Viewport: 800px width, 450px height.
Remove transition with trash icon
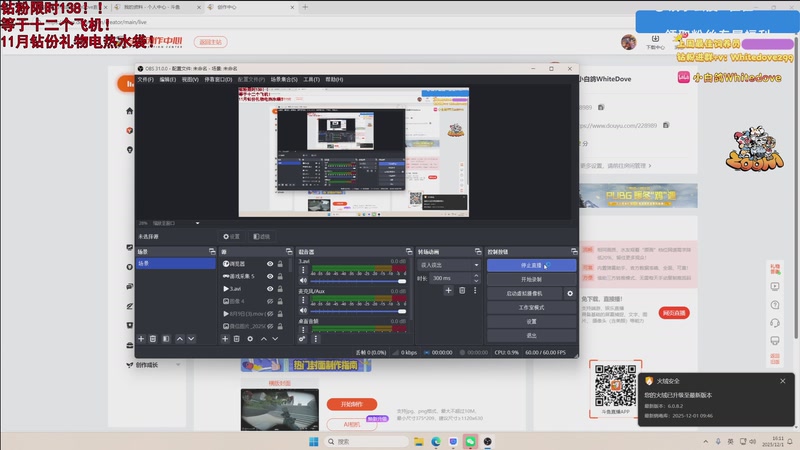point(462,290)
